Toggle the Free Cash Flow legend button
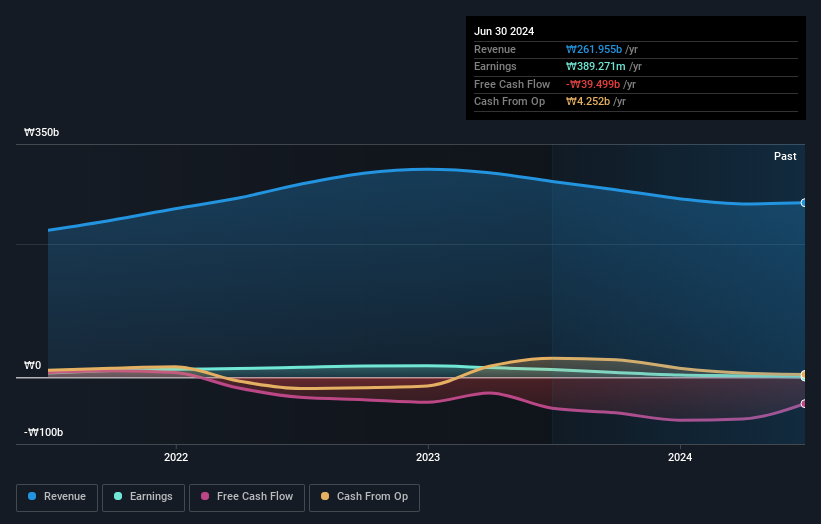 point(247,497)
